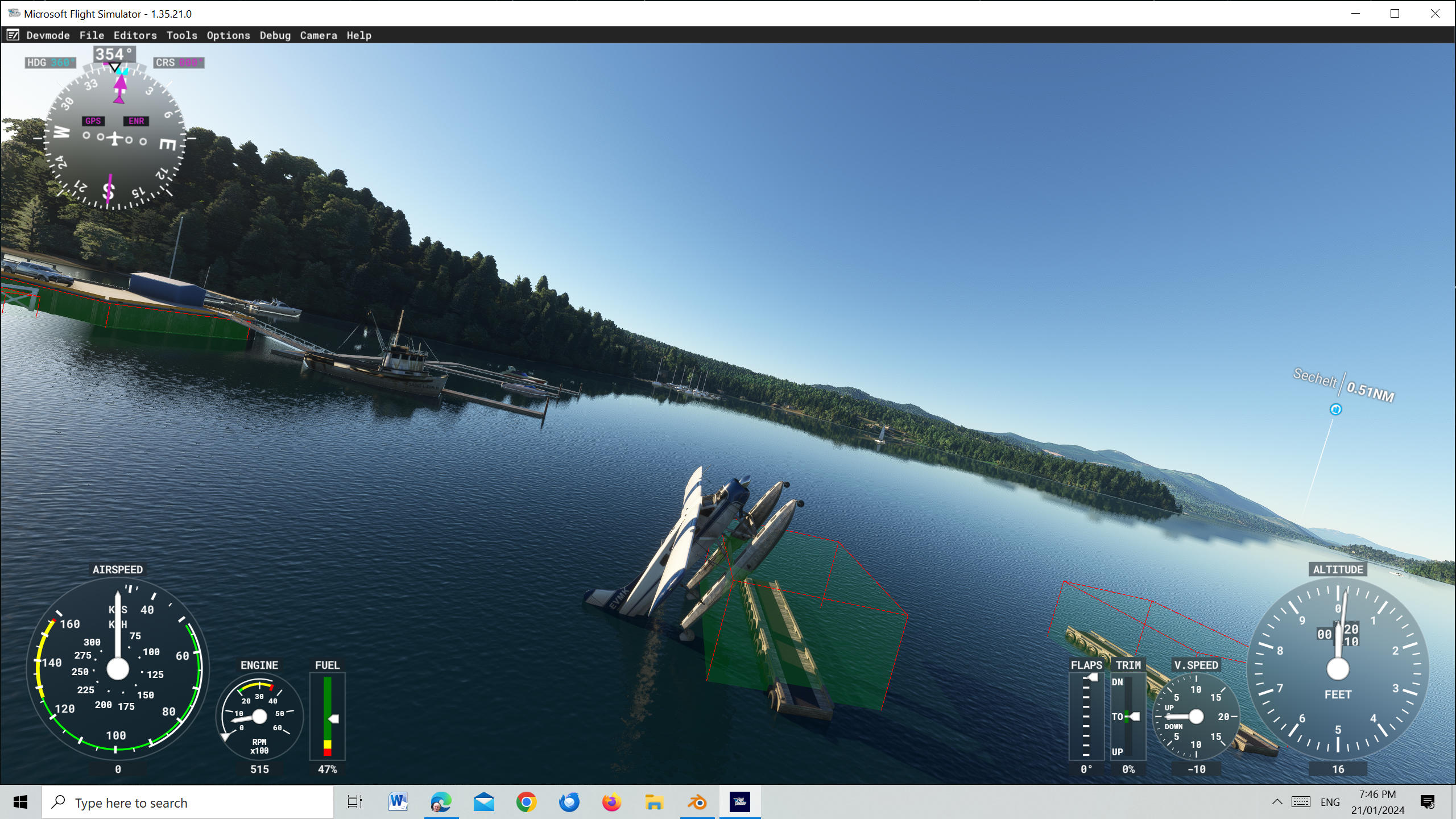Image resolution: width=1456 pixels, height=819 pixels.
Task: Click the 354° heading value
Action: pos(114,55)
